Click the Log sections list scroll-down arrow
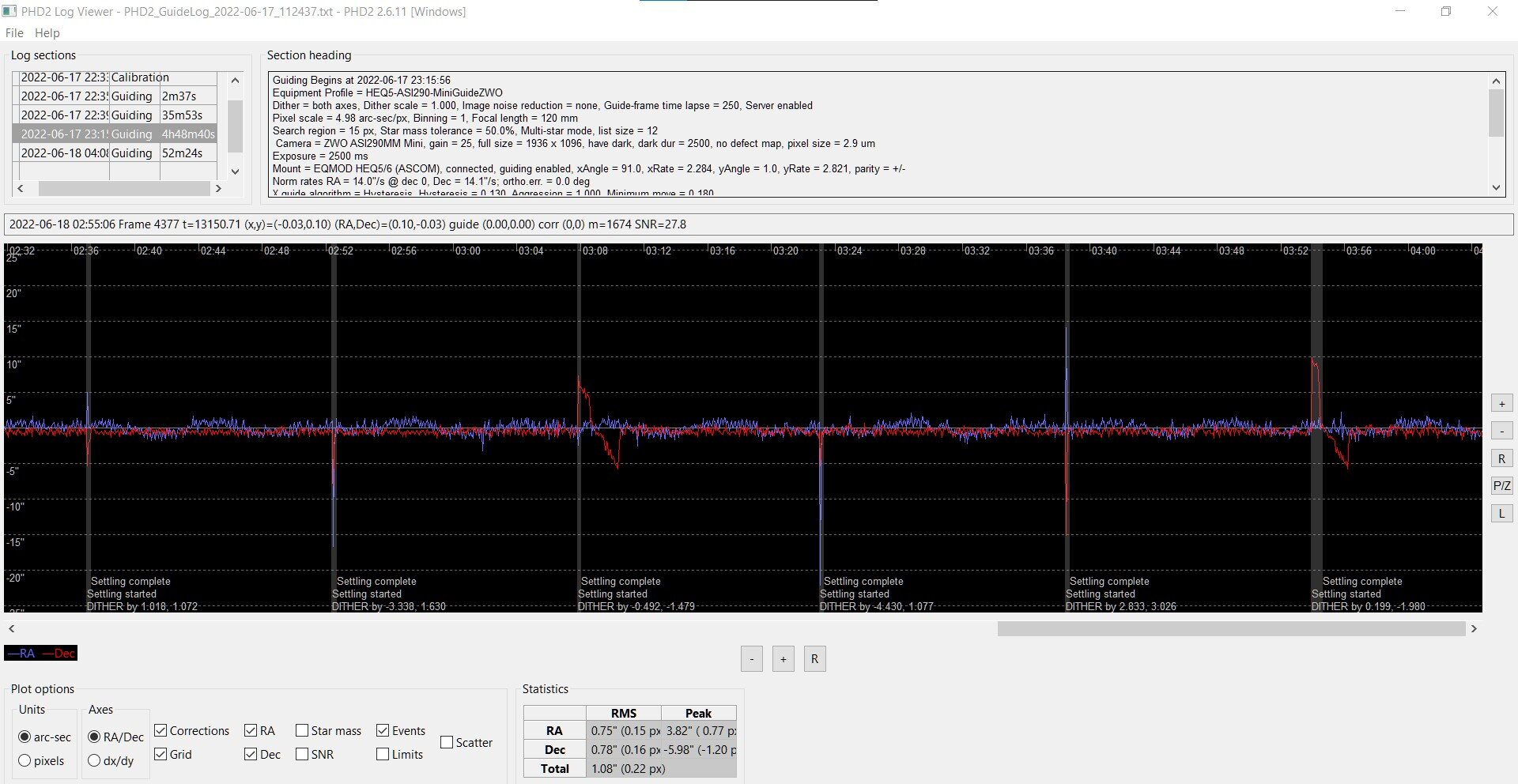 click(235, 171)
